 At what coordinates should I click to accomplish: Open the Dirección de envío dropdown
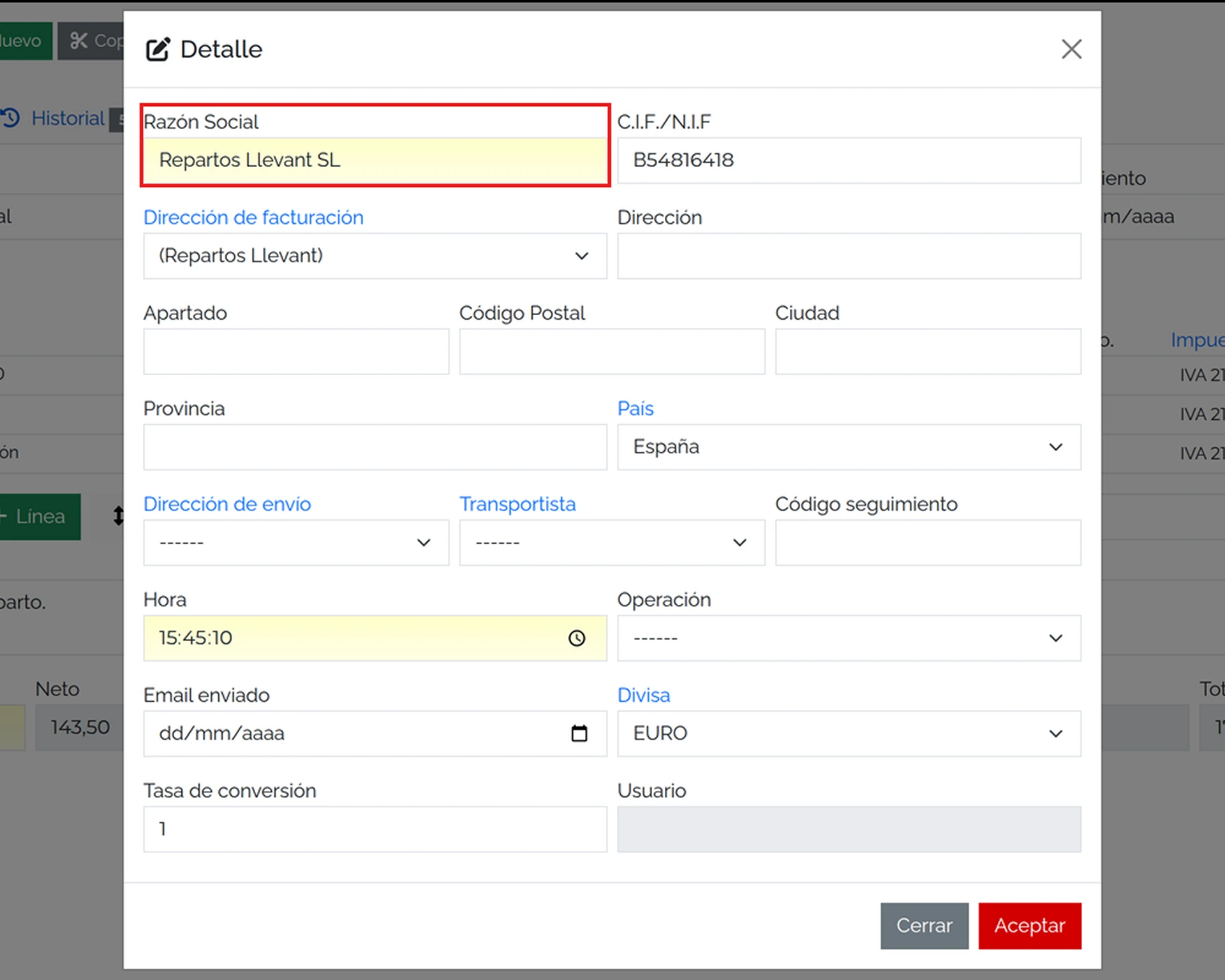(x=296, y=543)
